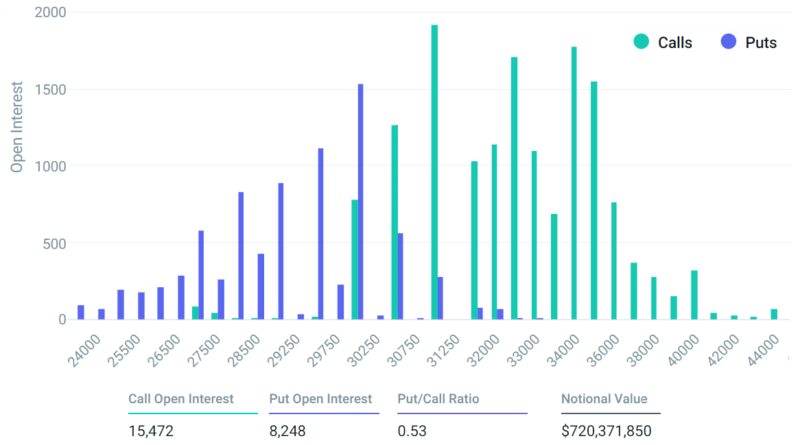The width and height of the screenshot is (800, 445).
Task: Toggle the Puts series in the legend
Action: pos(760,42)
